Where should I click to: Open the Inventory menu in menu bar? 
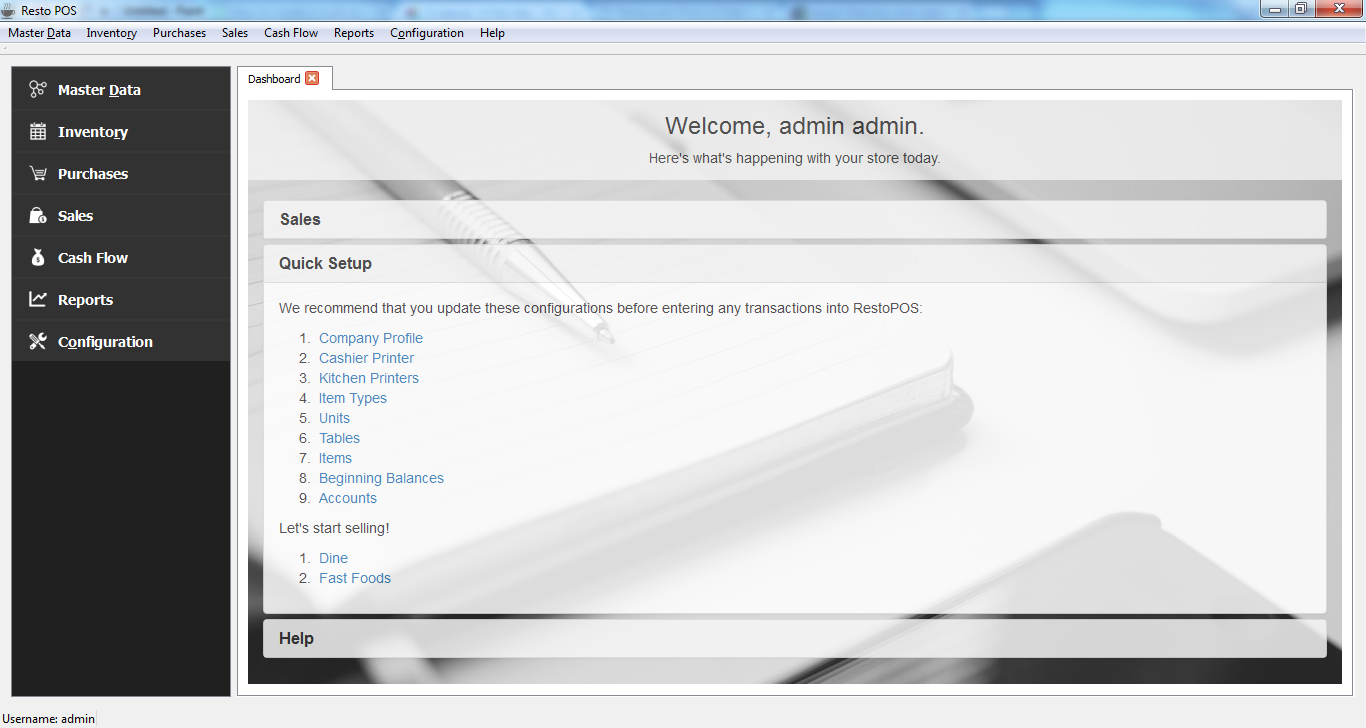[x=112, y=33]
